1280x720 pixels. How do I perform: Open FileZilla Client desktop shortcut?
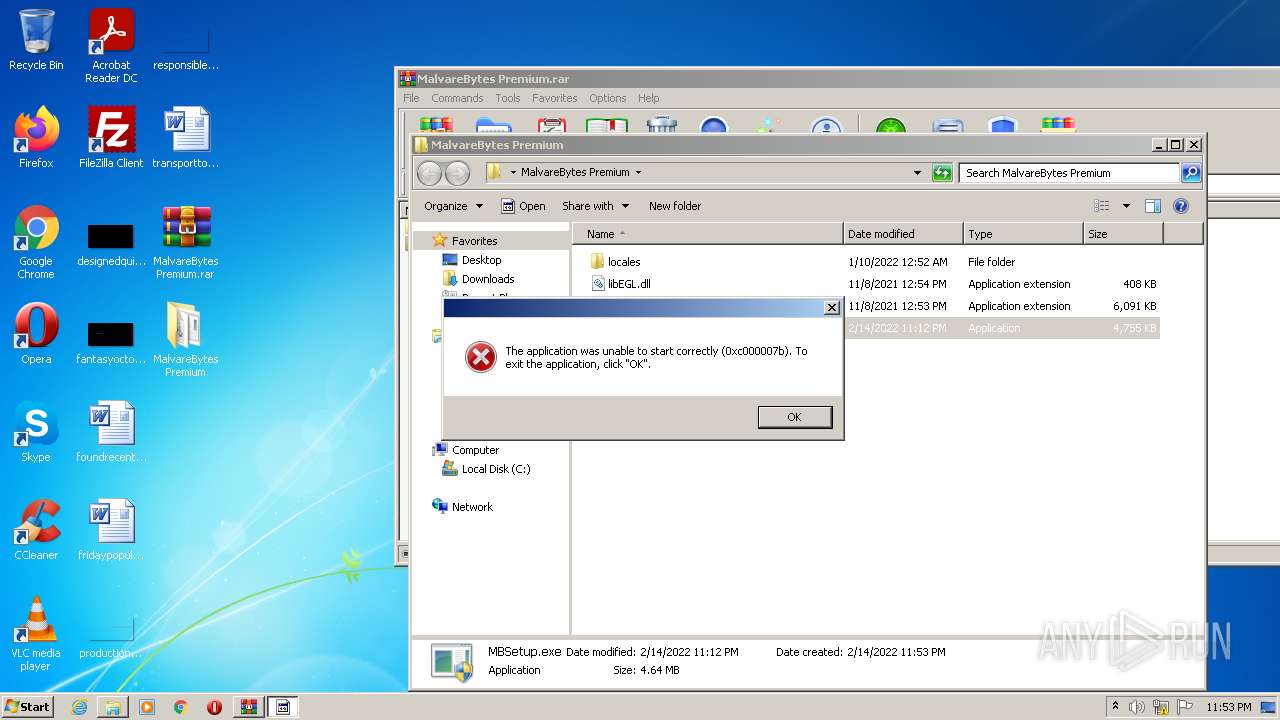[x=111, y=138]
